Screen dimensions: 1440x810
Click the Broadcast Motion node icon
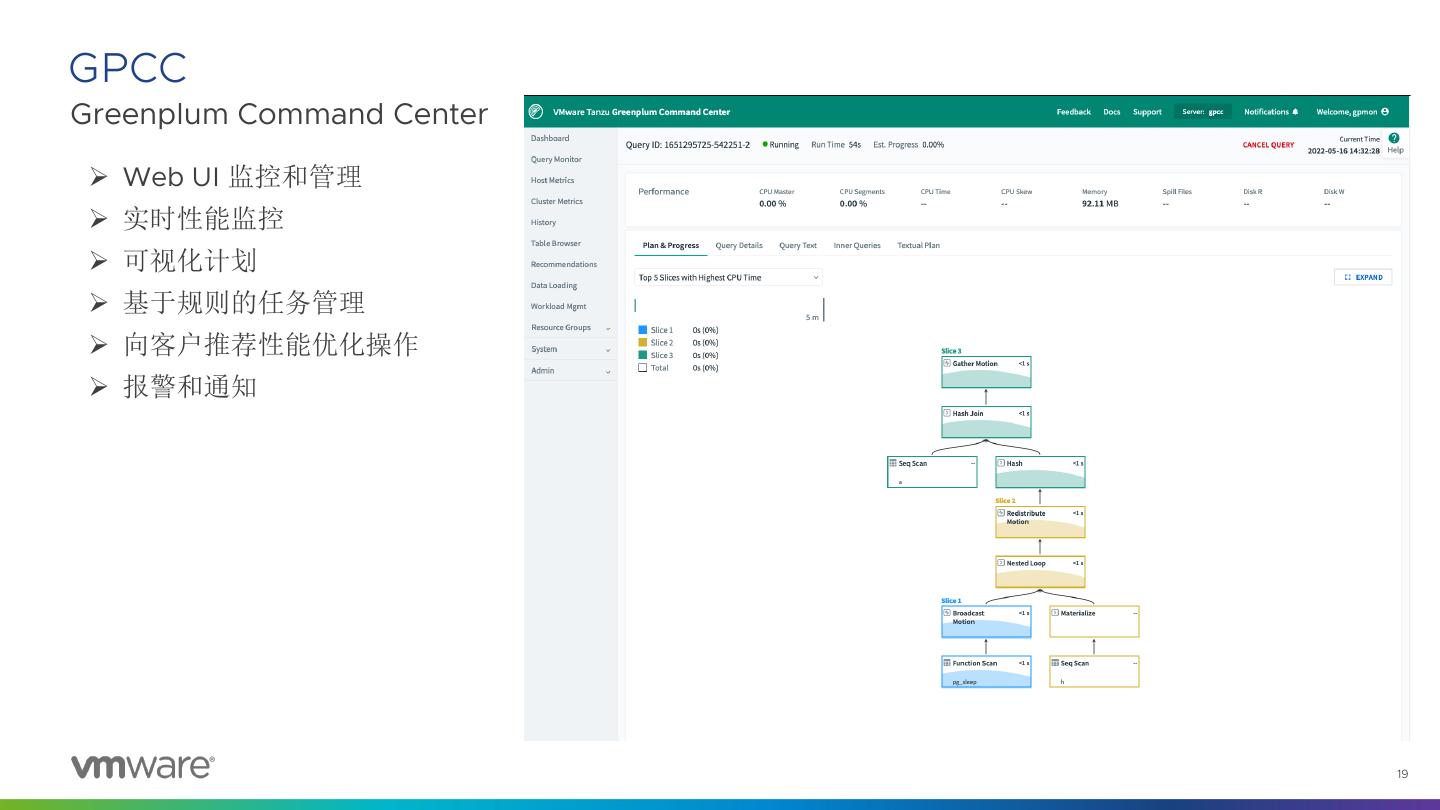point(947,613)
